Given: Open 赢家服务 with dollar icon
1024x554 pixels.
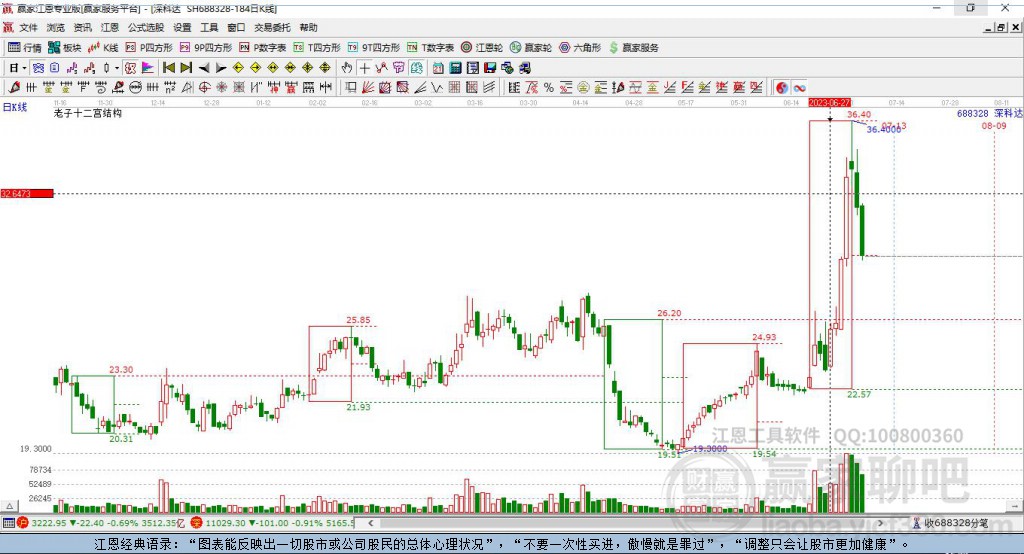Looking at the screenshot, I should tap(634, 48).
